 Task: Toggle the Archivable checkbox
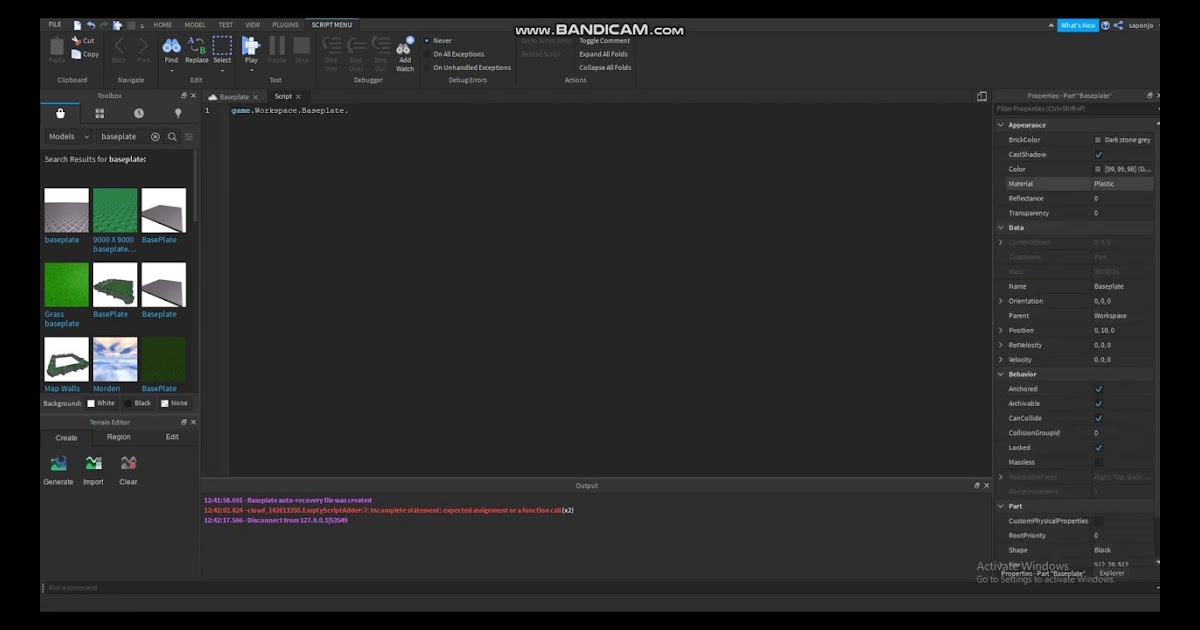(x=1098, y=404)
